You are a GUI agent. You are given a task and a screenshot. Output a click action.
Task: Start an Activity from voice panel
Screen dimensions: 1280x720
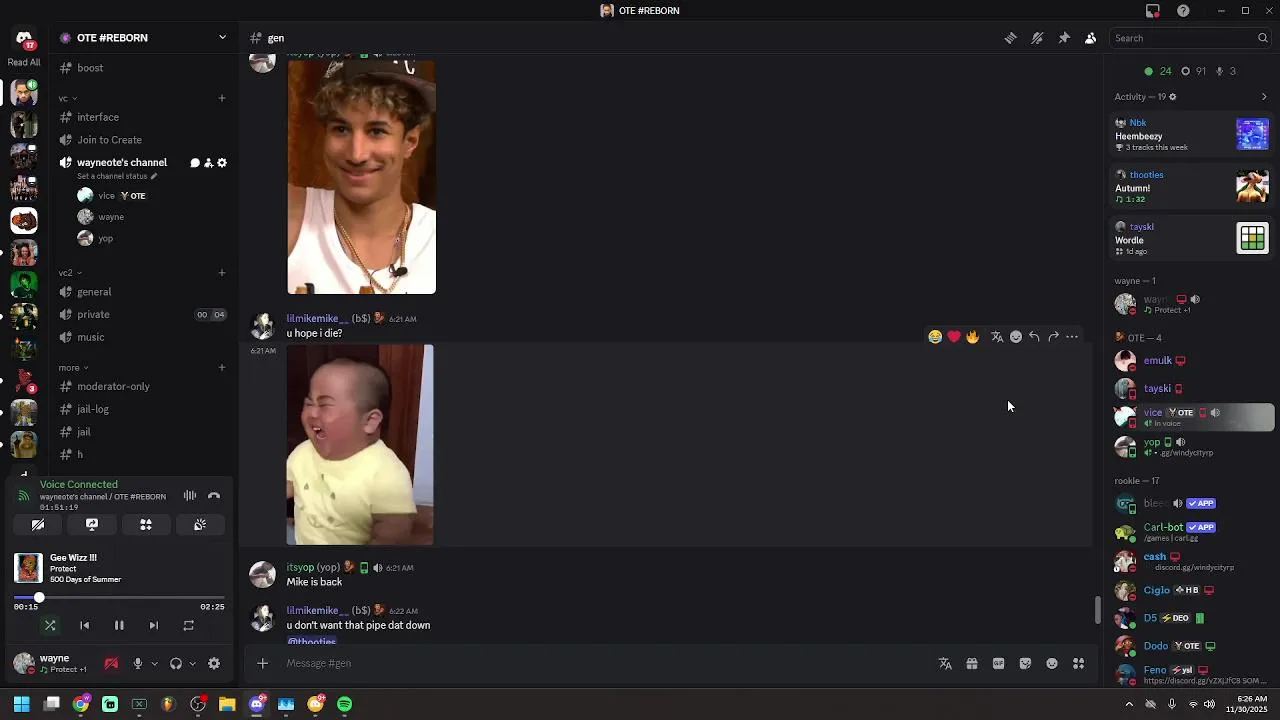click(x=146, y=525)
